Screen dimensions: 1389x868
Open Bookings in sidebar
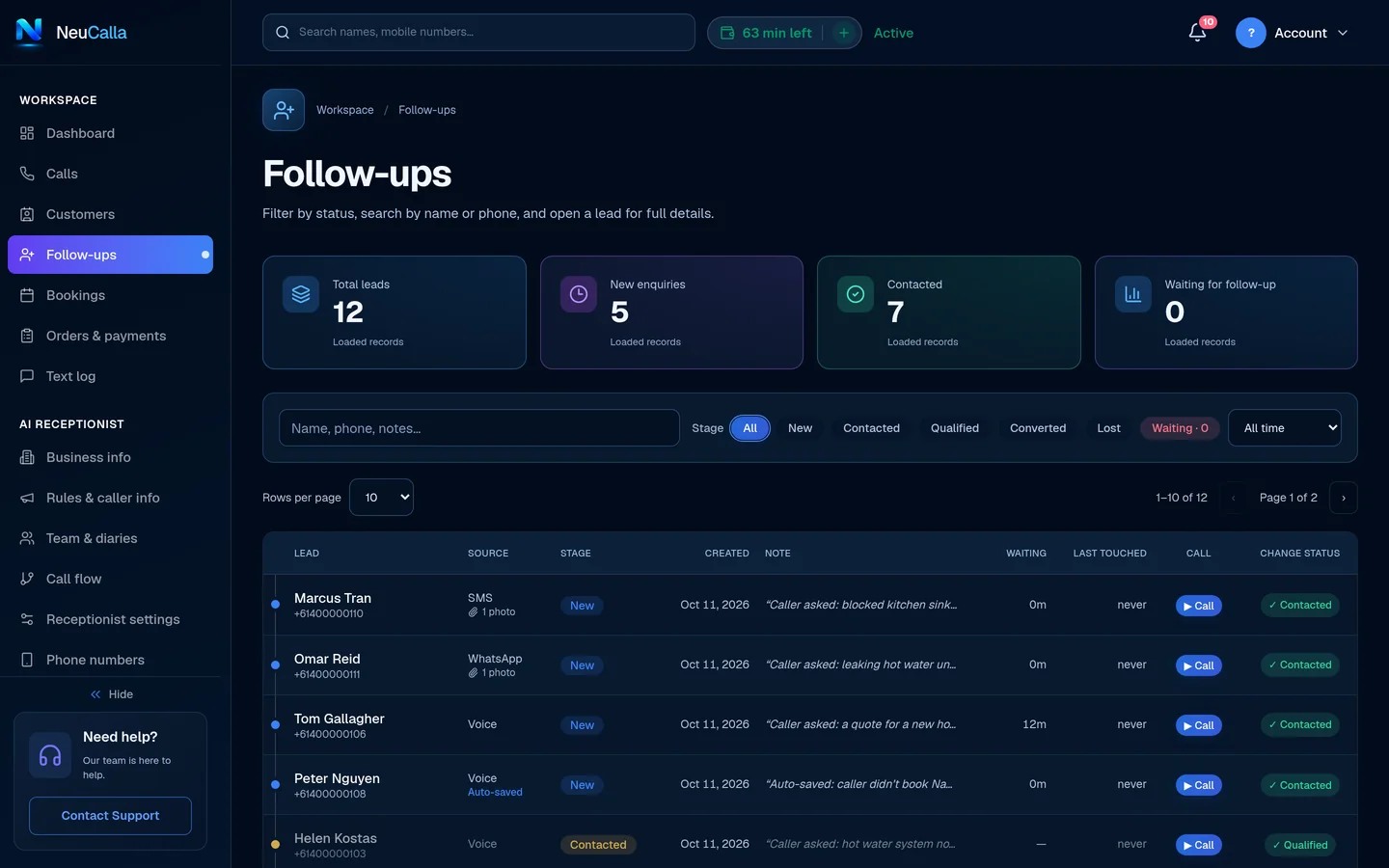click(110, 295)
